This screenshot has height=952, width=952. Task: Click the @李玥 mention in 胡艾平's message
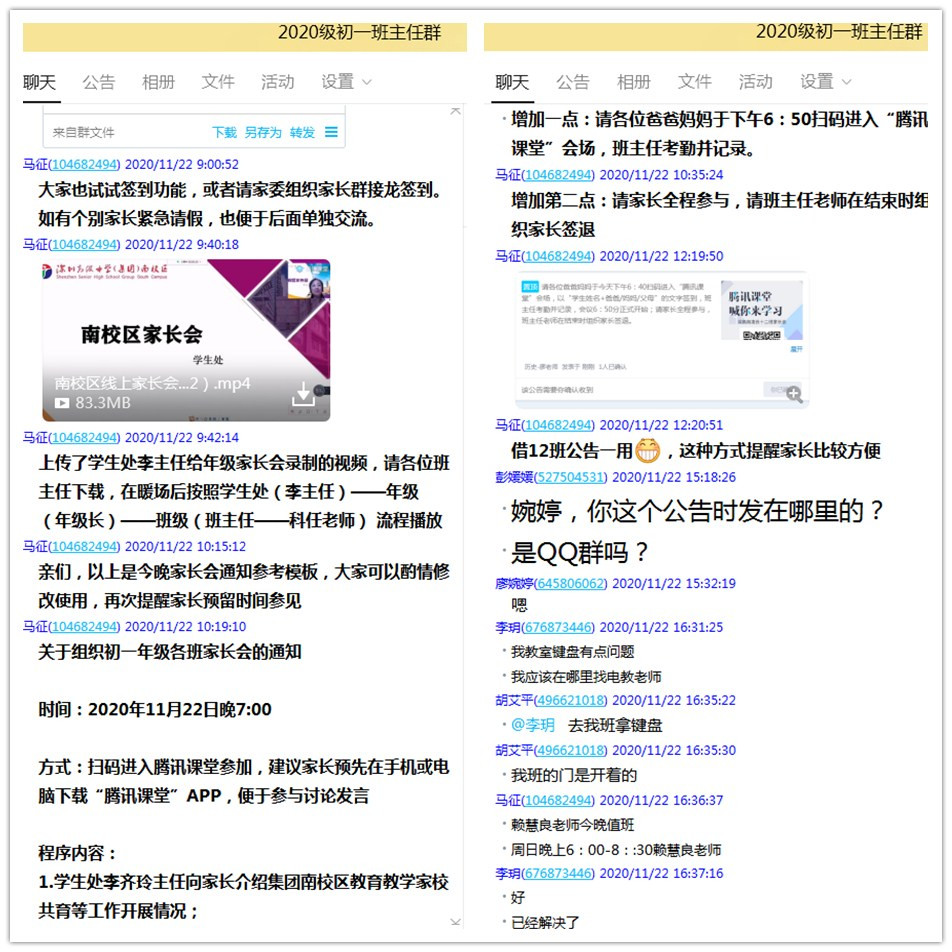coord(533,725)
